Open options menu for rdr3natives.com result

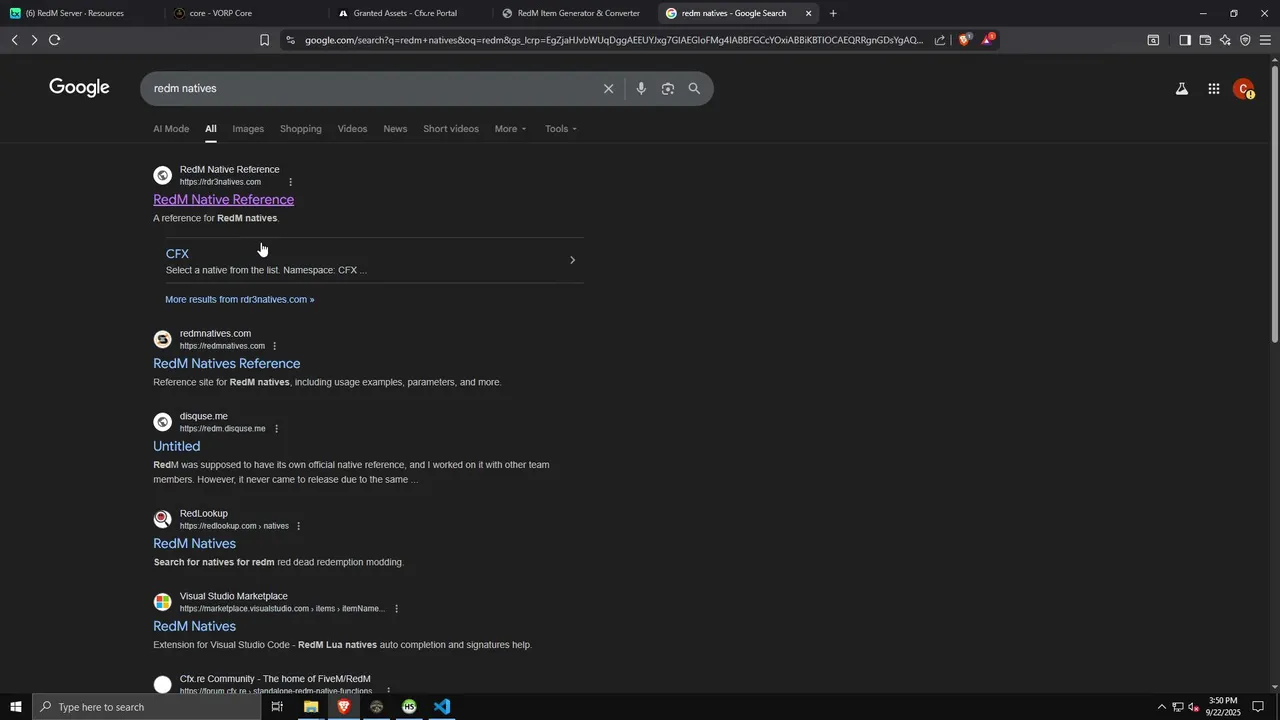click(x=291, y=182)
